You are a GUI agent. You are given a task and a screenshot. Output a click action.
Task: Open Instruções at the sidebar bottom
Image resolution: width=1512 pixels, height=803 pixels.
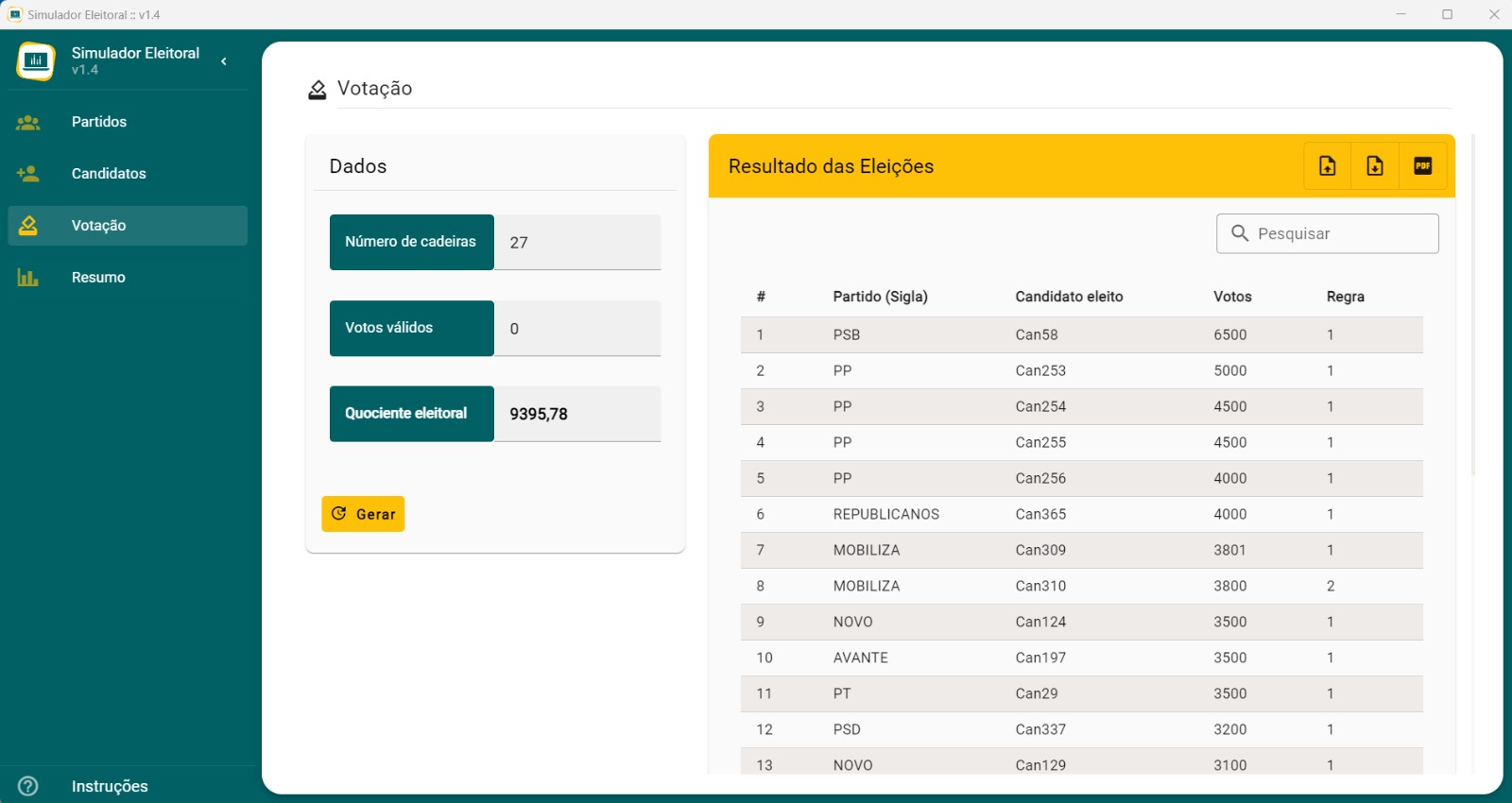[x=110, y=786]
